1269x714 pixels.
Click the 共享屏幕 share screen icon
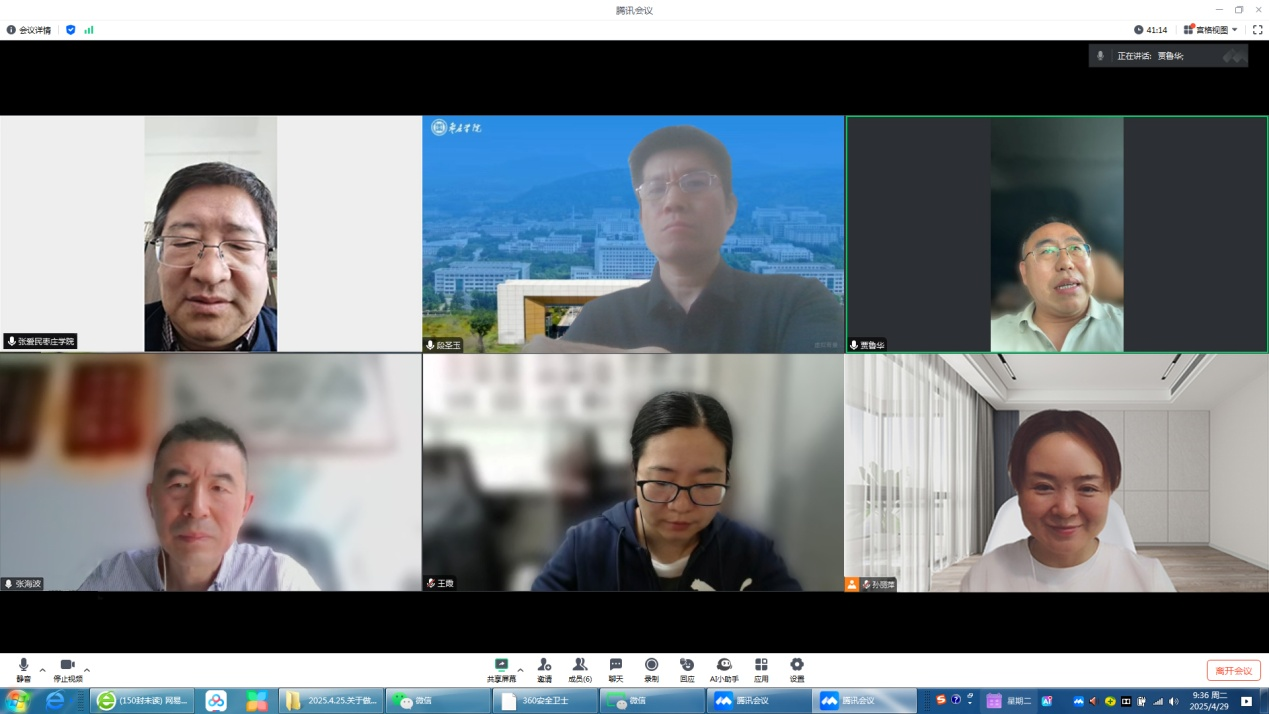501,669
